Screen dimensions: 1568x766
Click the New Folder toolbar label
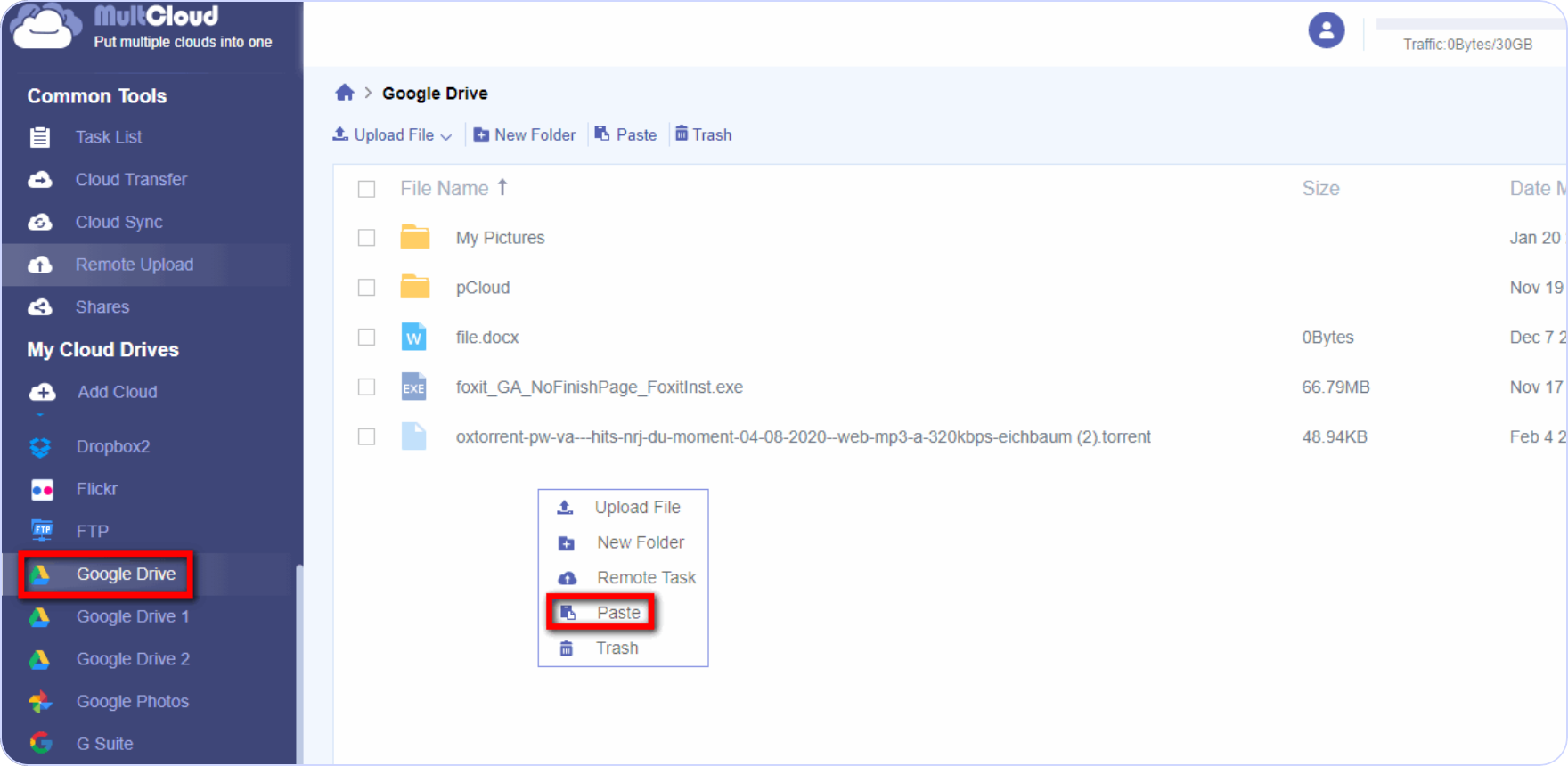click(x=535, y=134)
